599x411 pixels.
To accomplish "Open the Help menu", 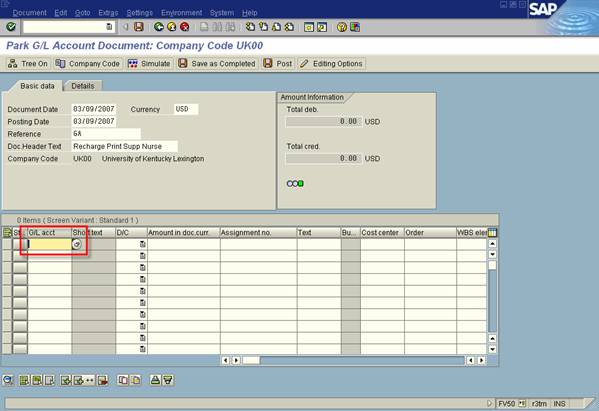I will 249,13.
